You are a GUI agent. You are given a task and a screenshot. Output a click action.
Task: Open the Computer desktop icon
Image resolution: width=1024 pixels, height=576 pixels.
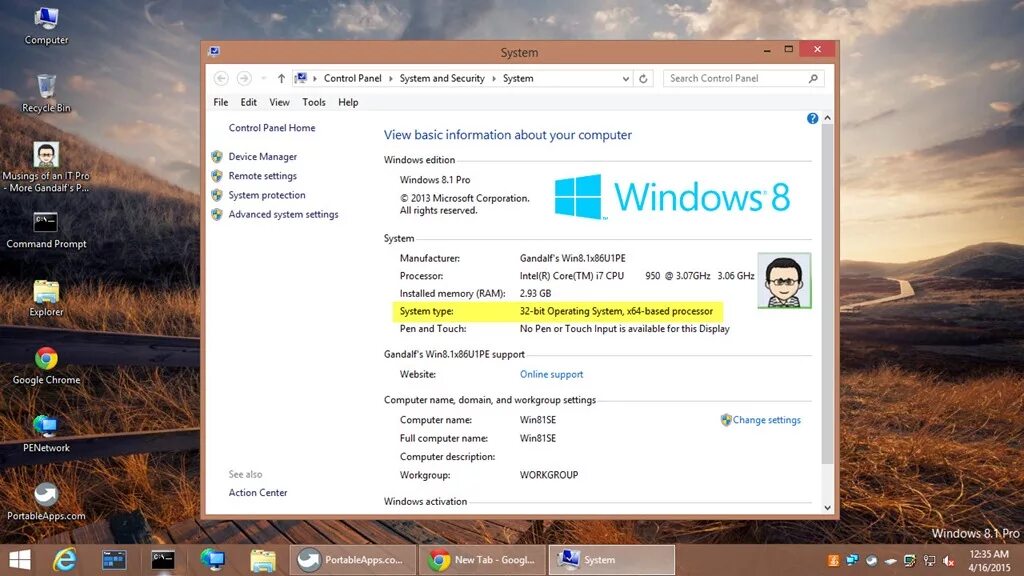coord(46,26)
